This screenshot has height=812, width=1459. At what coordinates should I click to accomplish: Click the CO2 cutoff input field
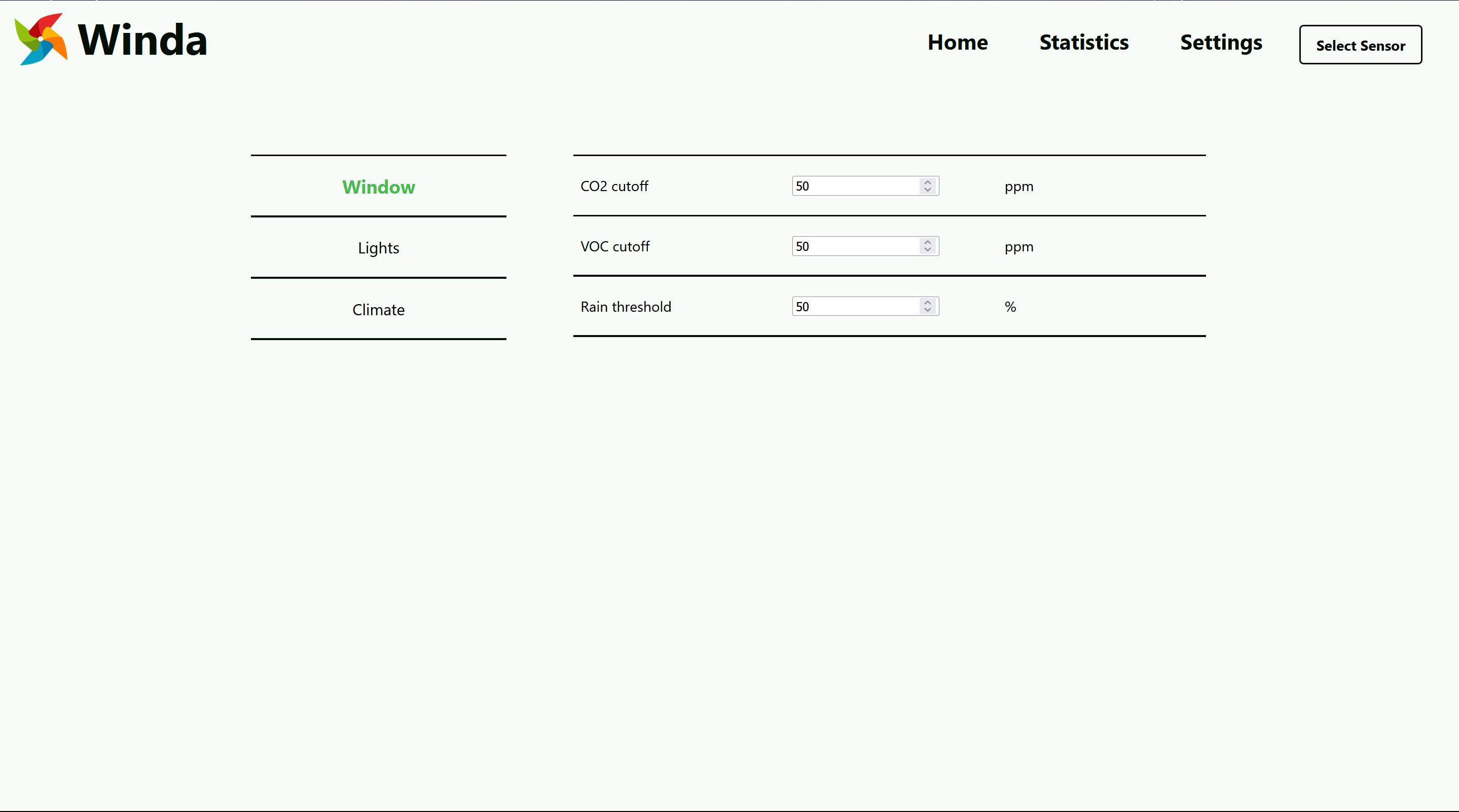coord(854,187)
